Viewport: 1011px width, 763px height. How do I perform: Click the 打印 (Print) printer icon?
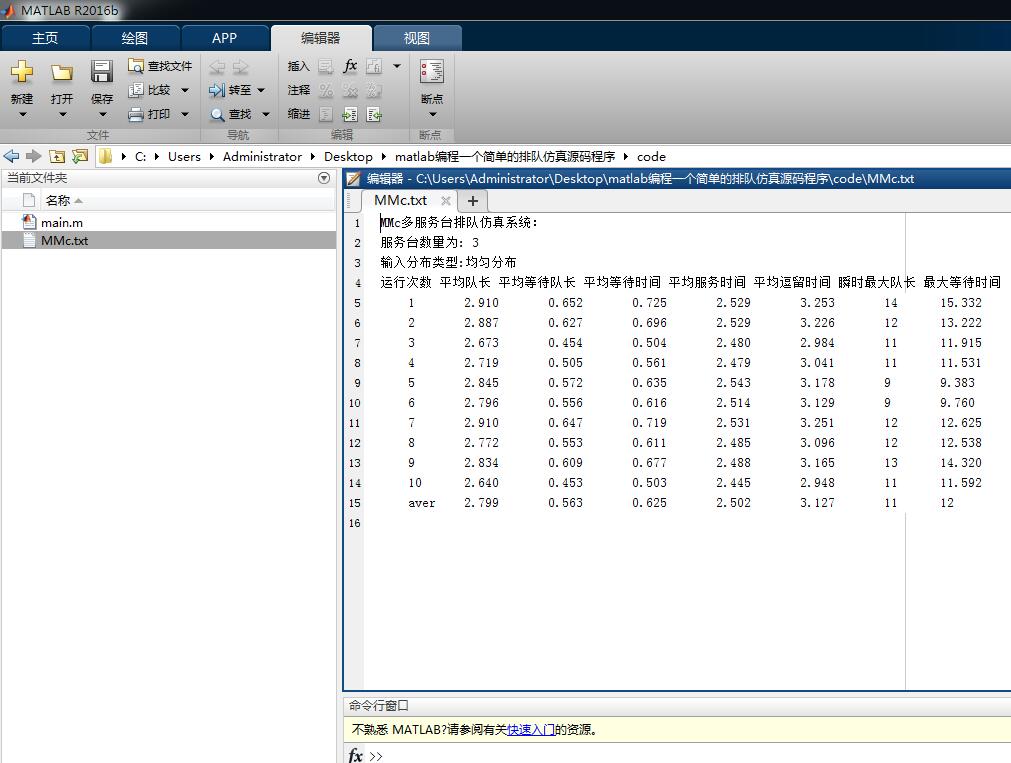coord(136,115)
